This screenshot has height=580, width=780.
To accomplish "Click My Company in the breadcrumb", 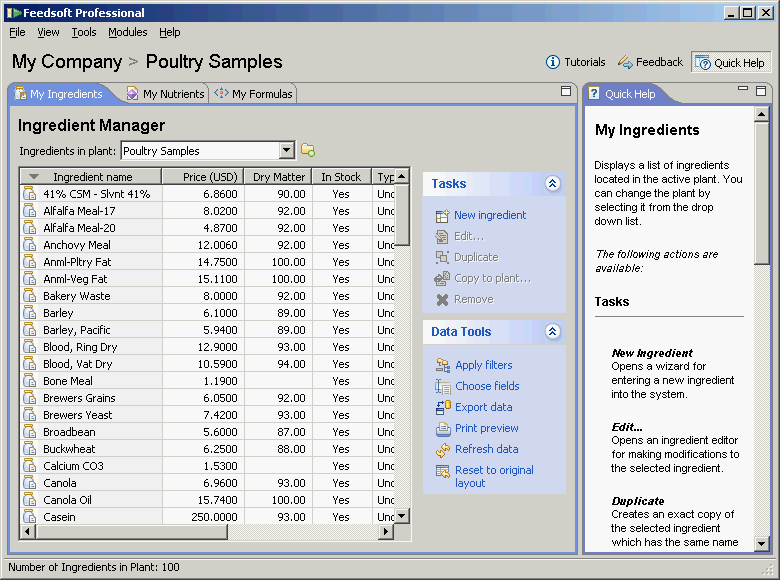I will (67, 62).
